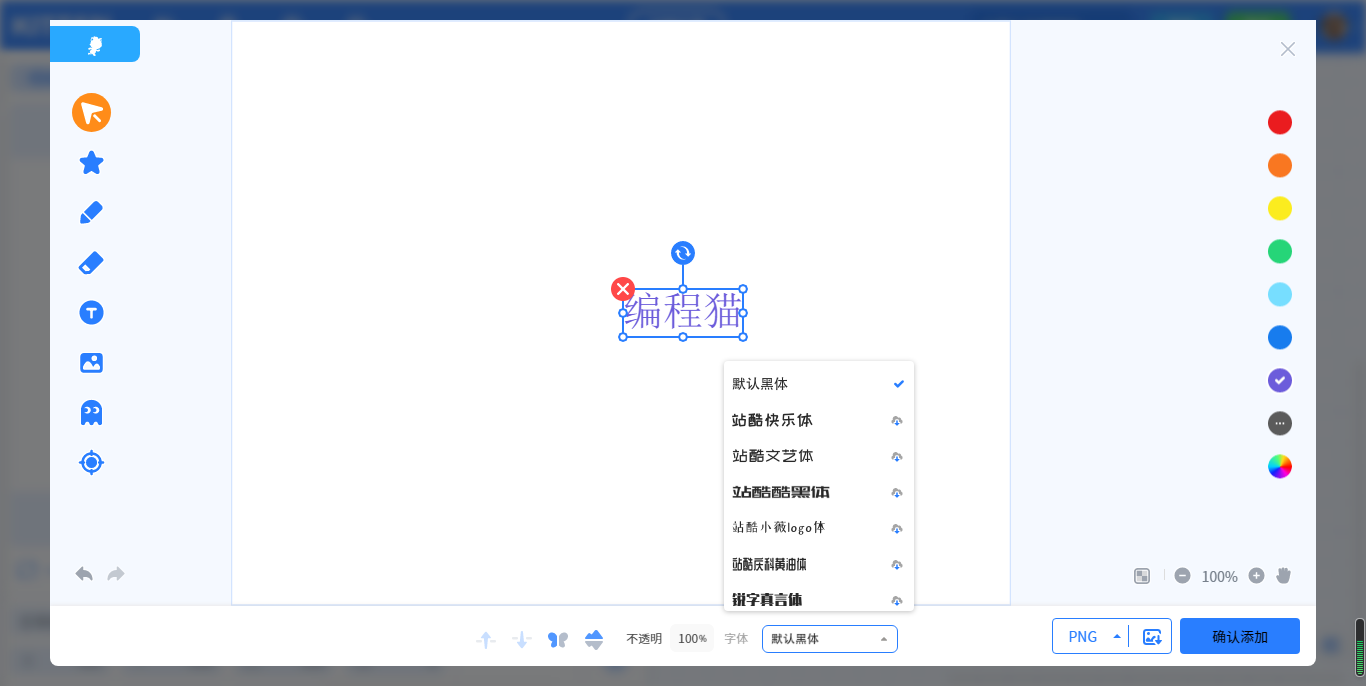Click the rotate handle above text
This screenshot has height=686, width=1366.
click(683, 253)
